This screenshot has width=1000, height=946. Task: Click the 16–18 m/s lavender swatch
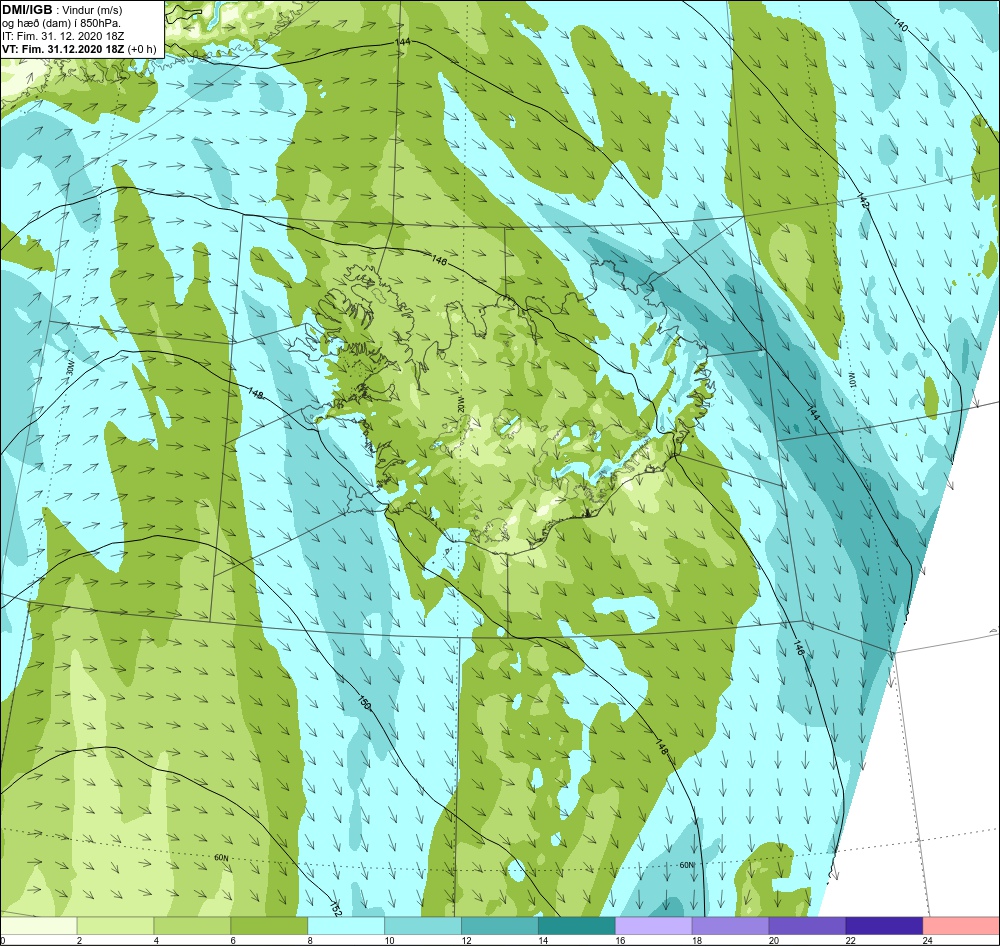coord(654,925)
